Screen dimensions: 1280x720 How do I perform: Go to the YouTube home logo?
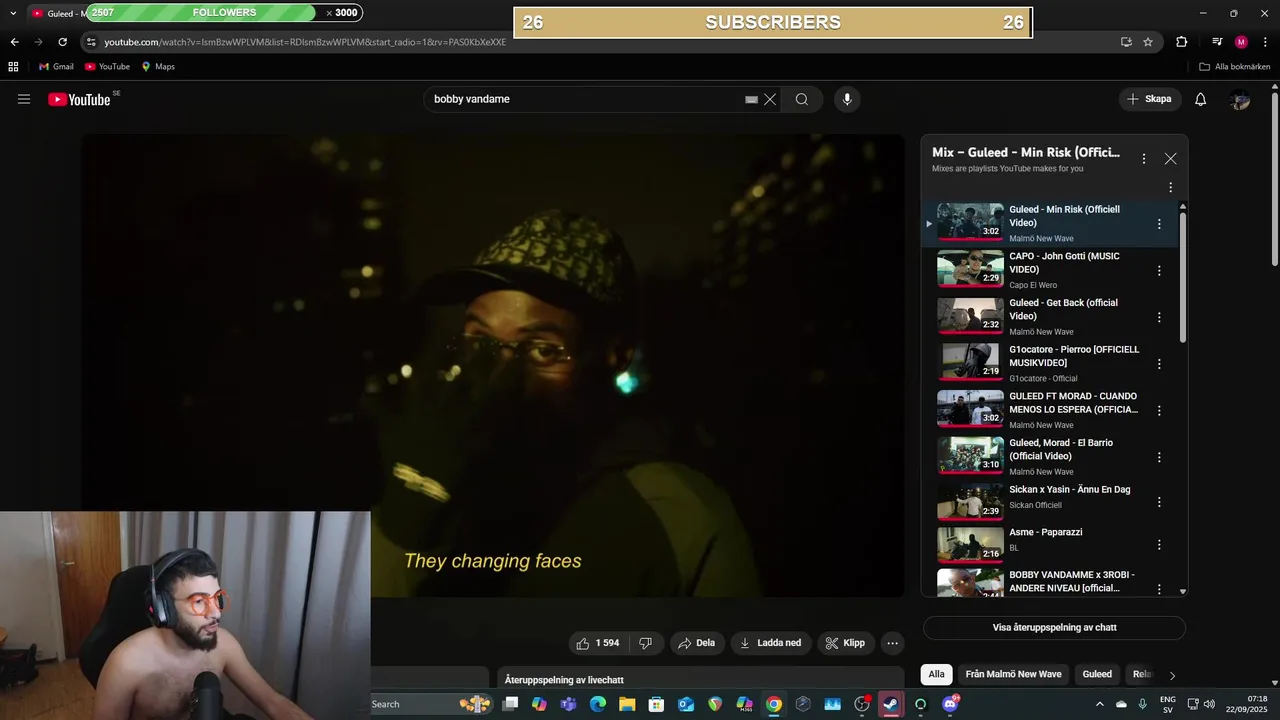79,99
